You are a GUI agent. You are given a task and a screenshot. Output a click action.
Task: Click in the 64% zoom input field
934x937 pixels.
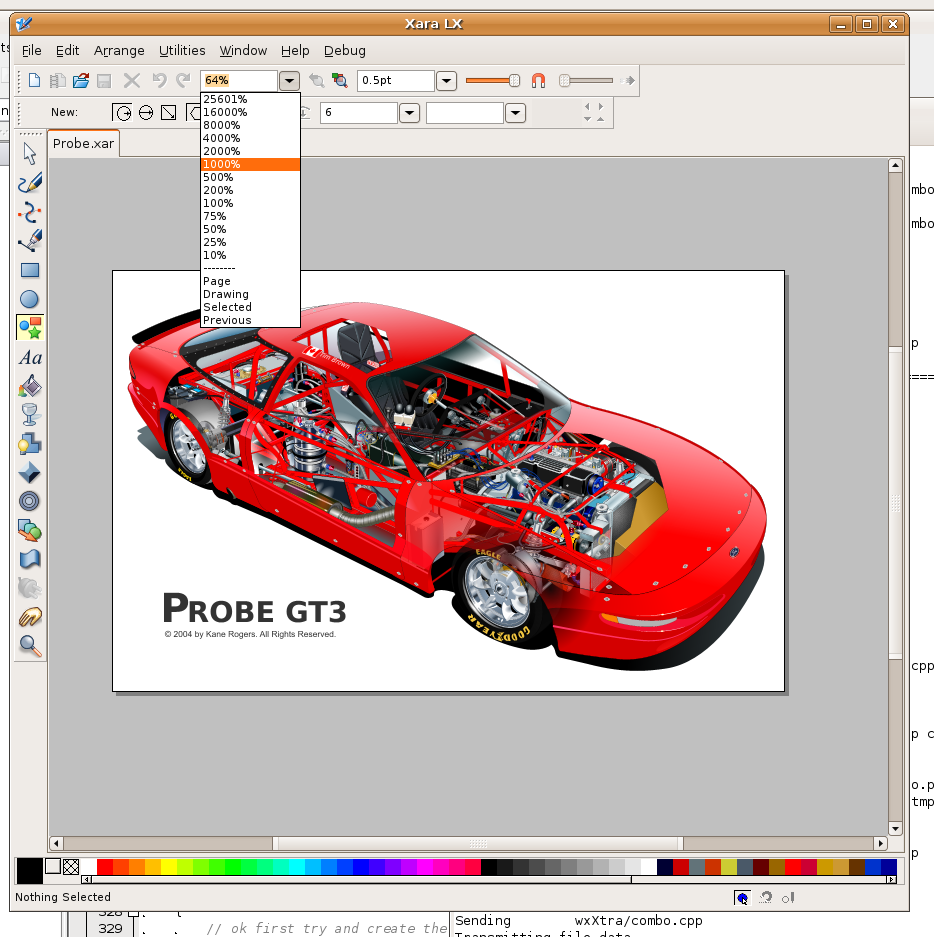[x=239, y=81]
